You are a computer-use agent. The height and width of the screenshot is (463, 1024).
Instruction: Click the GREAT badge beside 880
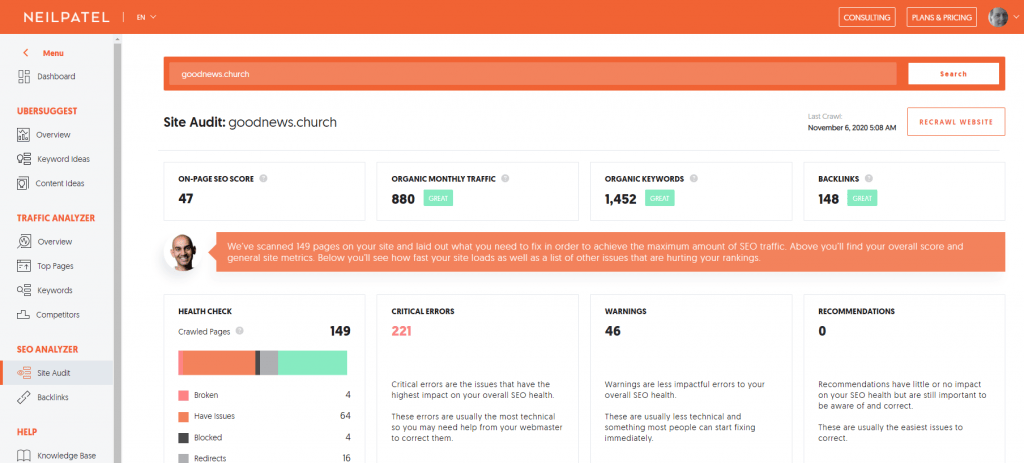[x=438, y=199]
